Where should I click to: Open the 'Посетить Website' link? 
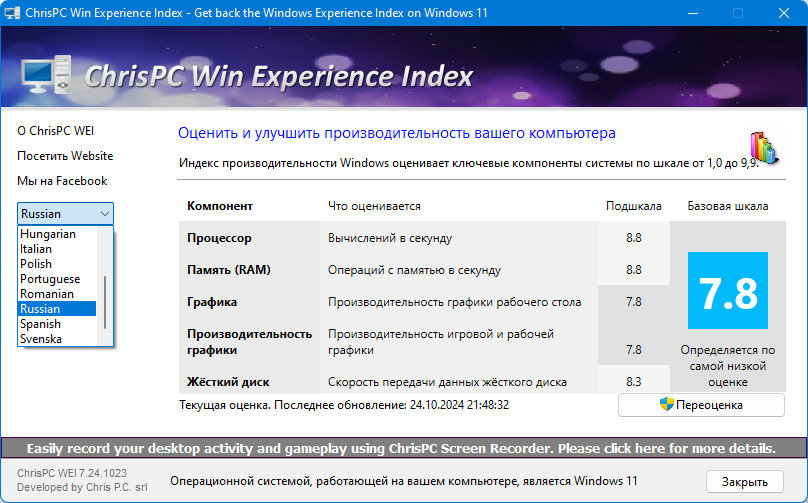coord(65,156)
